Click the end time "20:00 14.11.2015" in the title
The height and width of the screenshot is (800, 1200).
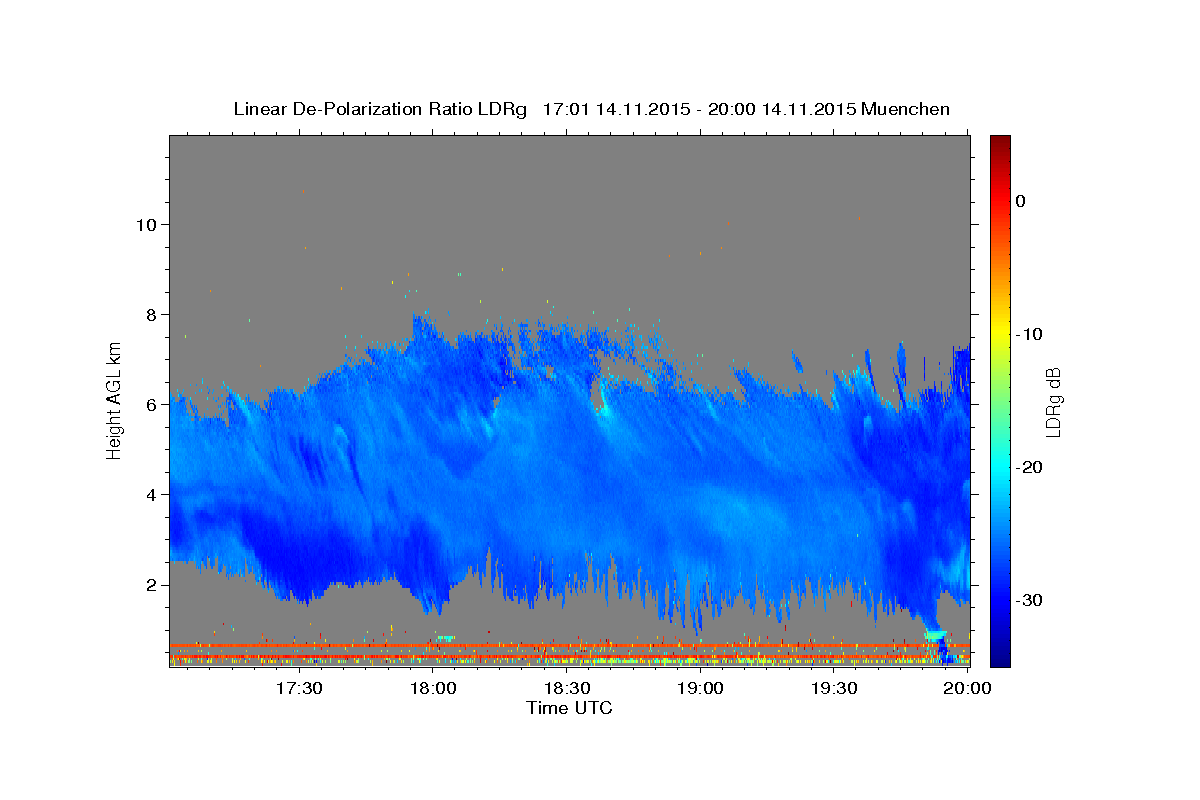[782, 109]
